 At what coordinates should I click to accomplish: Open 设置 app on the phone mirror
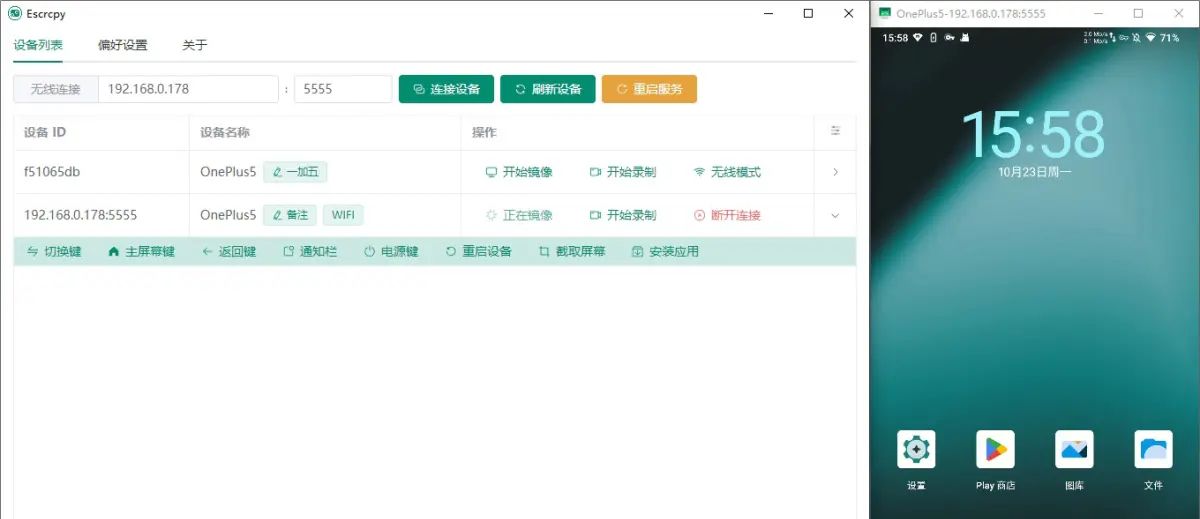916,460
